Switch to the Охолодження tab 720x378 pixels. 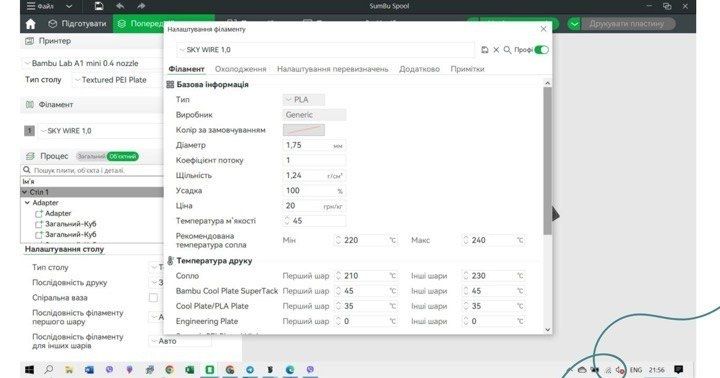tap(241, 69)
